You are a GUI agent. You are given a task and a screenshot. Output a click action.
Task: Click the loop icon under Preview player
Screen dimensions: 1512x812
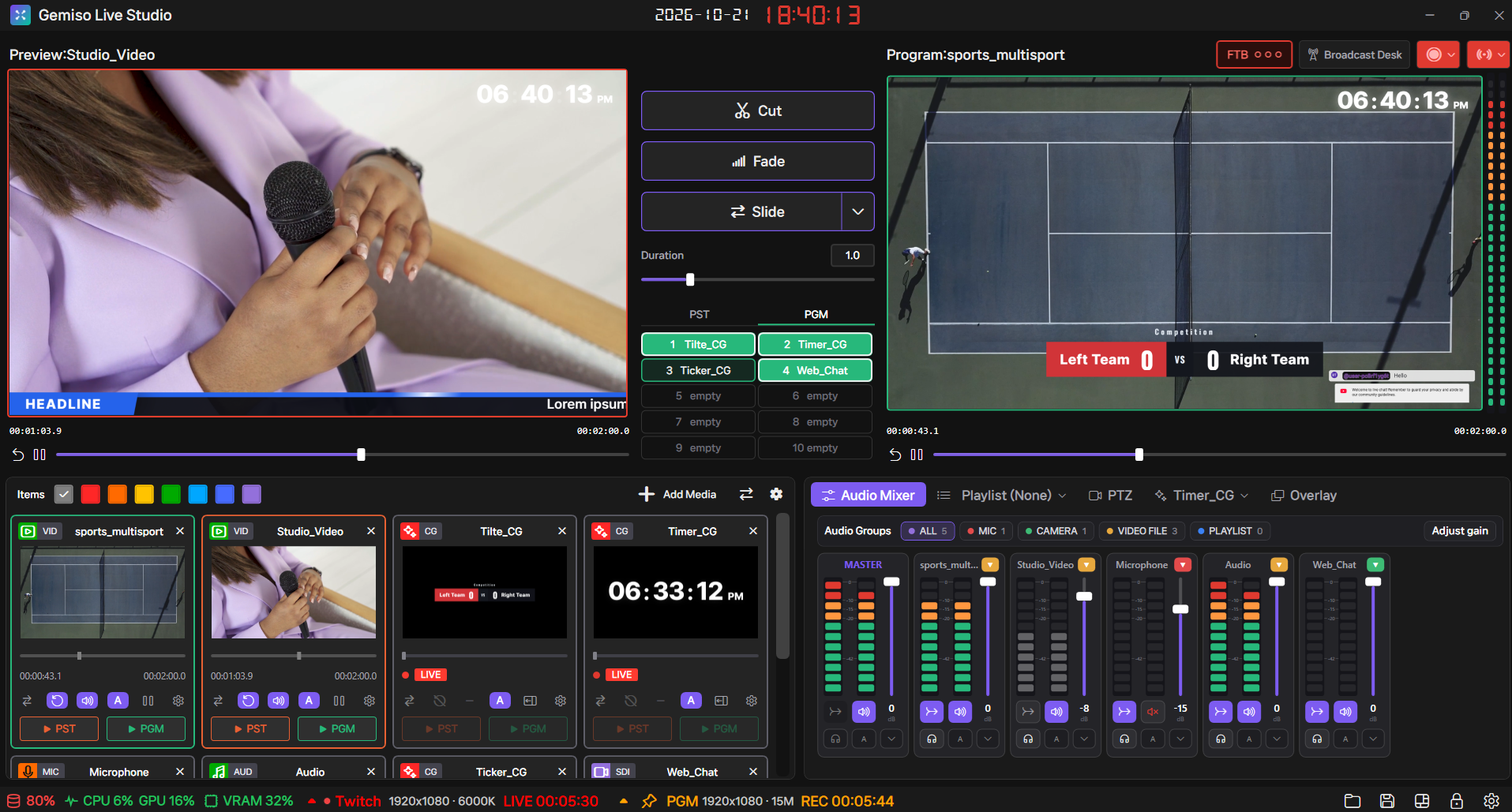[18, 455]
